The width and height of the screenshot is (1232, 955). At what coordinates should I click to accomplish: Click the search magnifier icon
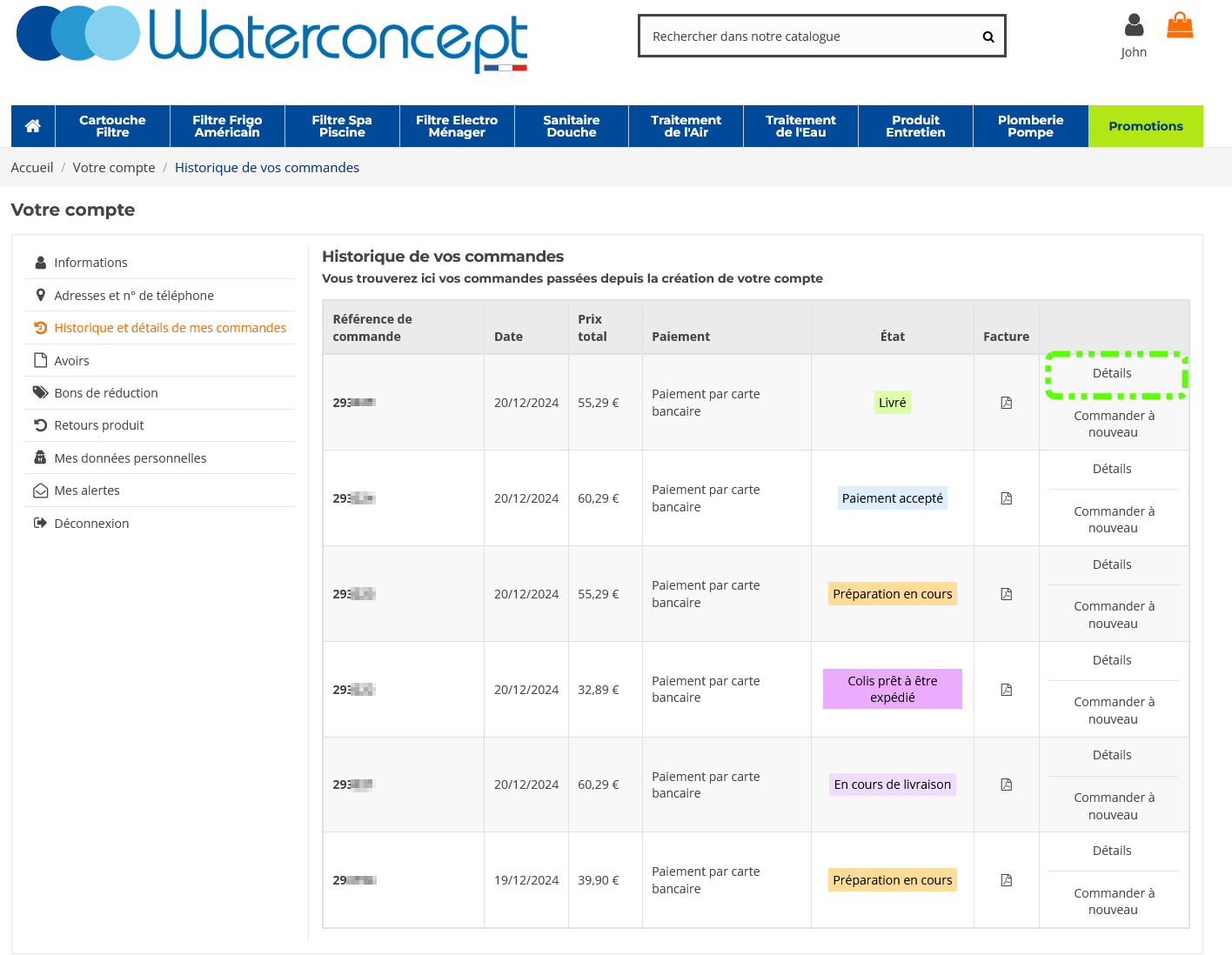coord(988,37)
